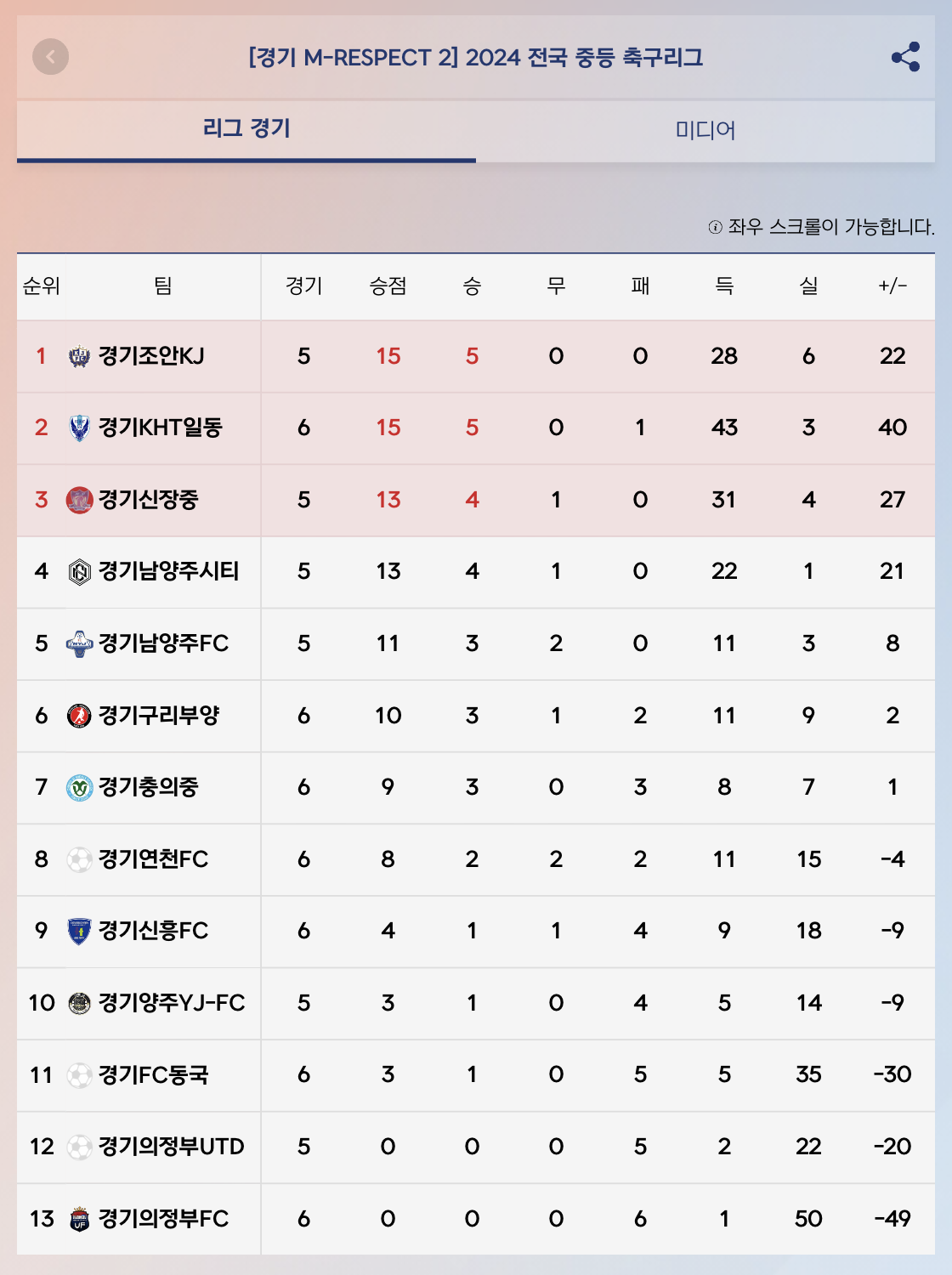Click the 경기조안KJ team crest
This screenshot has height=1275, width=952.
pos(79,356)
